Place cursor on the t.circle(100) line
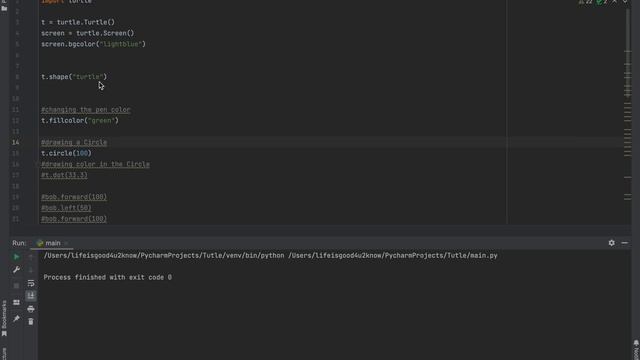 click(x=66, y=153)
